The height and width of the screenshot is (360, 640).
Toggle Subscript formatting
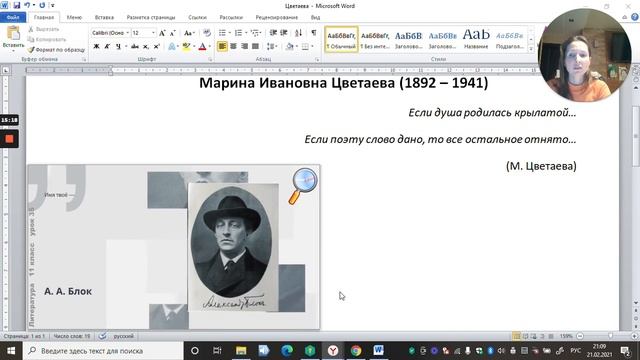tap(146, 47)
